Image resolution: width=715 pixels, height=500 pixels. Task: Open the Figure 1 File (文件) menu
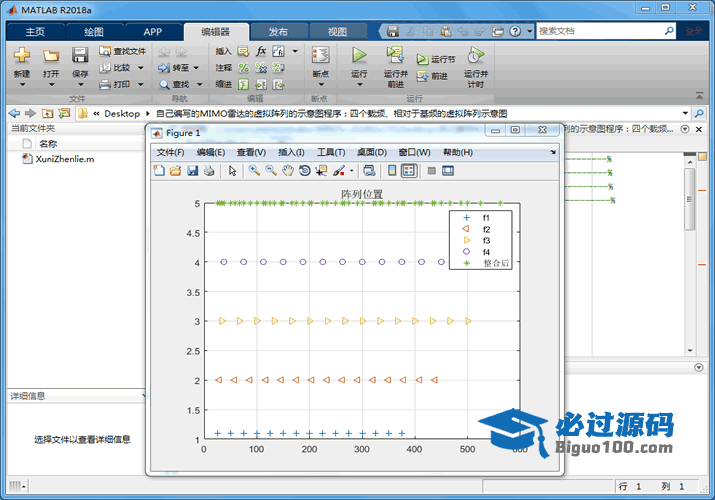coord(170,152)
